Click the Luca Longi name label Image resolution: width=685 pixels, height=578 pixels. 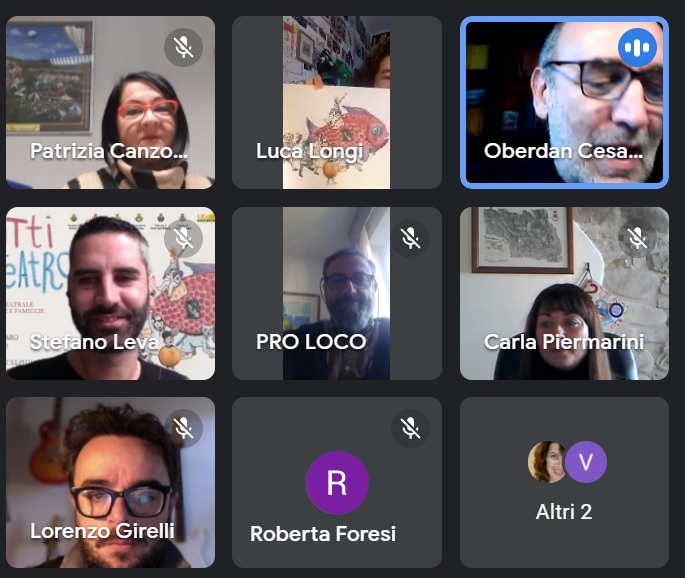coord(310,151)
